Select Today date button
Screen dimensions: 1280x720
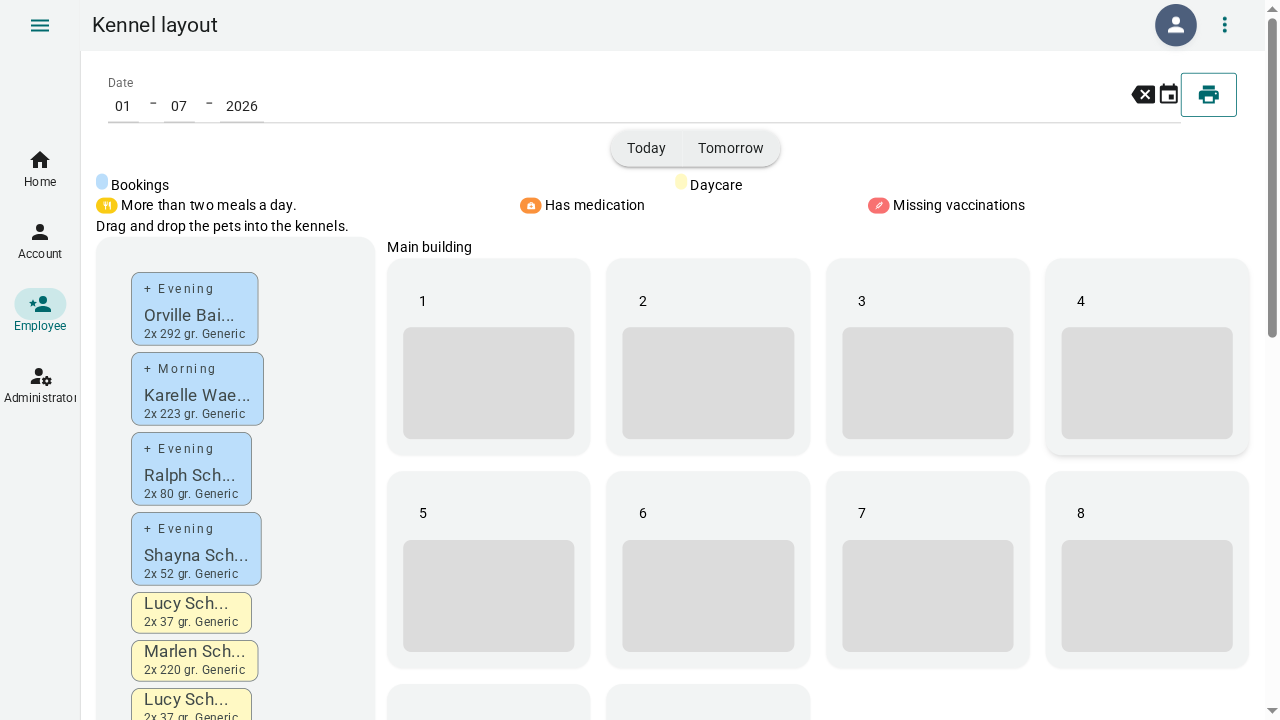point(646,148)
